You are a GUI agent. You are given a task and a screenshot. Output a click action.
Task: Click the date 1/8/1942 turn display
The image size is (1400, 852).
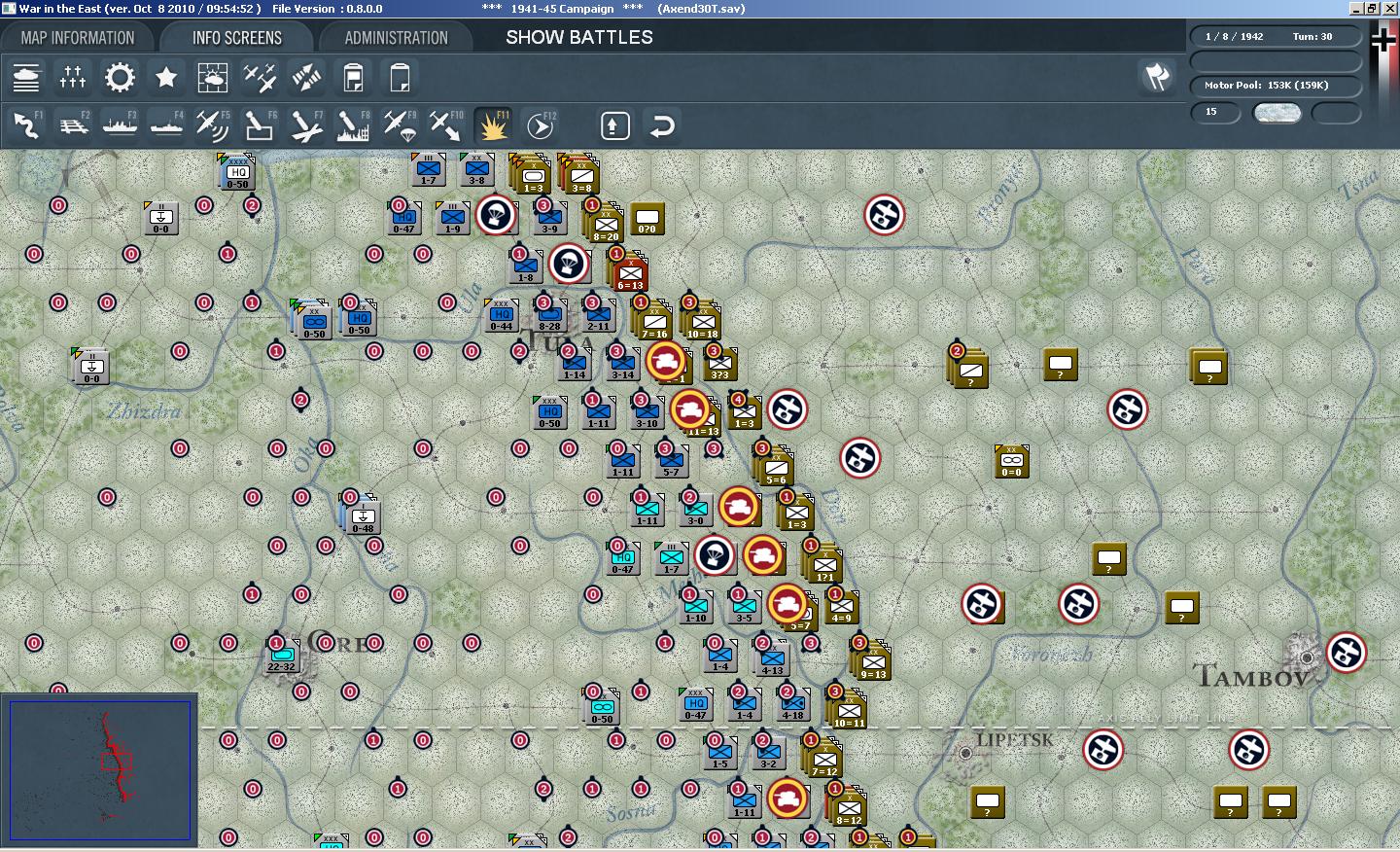[x=1276, y=37]
